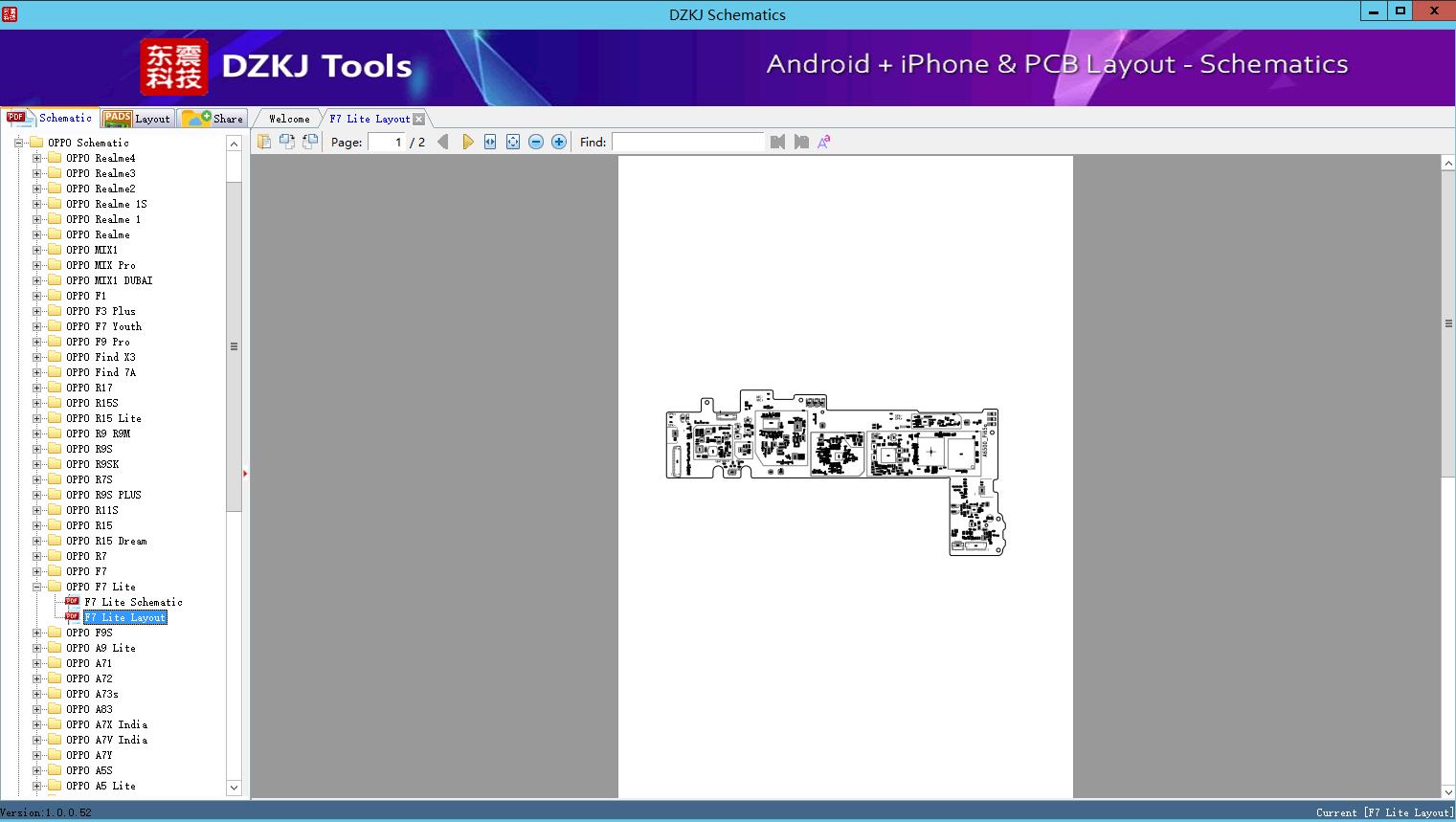Expand the OPPO Find X3 folder
Image resolution: width=1456 pixels, height=822 pixels.
36,357
